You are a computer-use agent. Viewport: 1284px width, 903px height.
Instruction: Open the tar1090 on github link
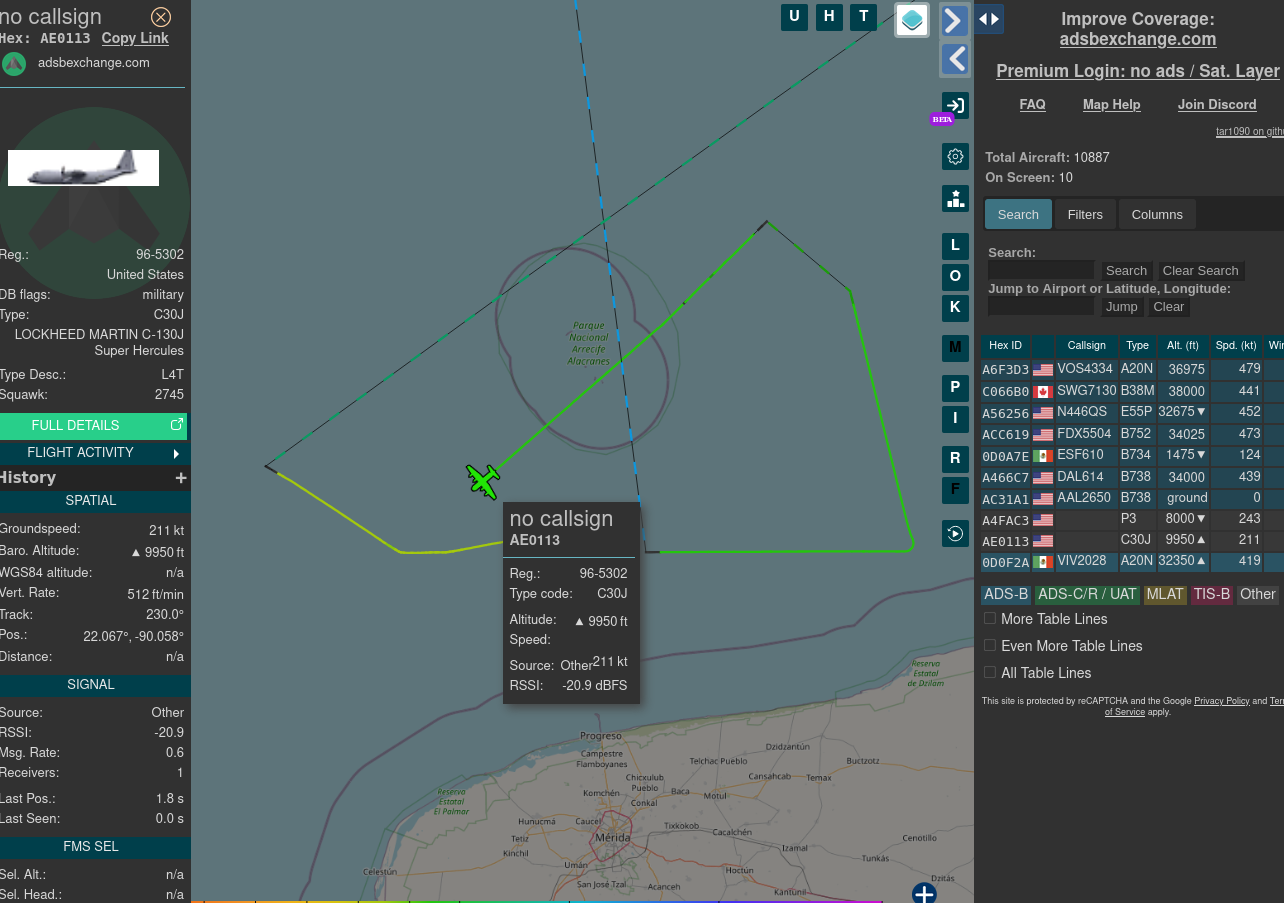[x=1250, y=131]
